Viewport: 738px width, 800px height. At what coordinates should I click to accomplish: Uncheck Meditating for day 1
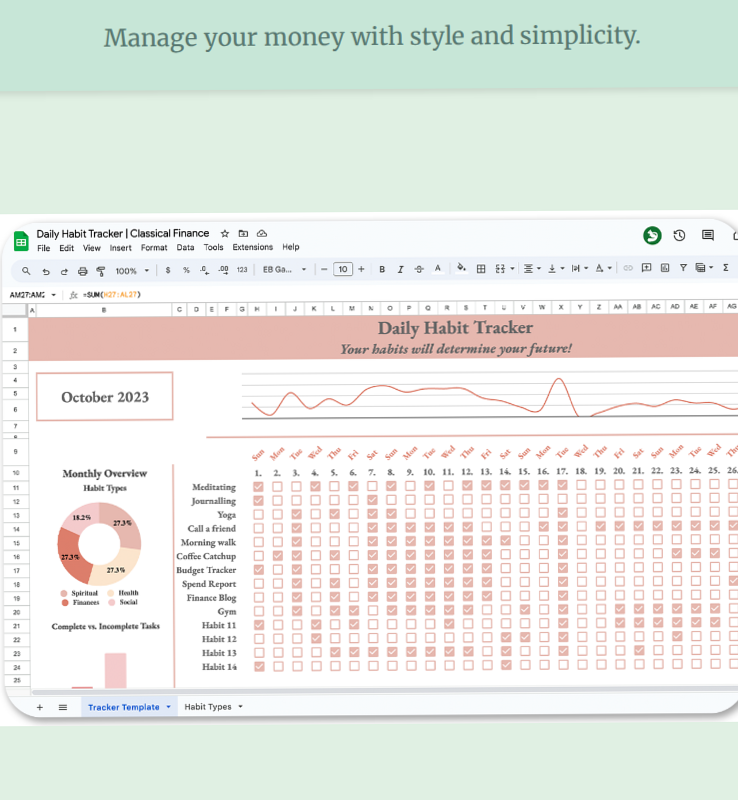tap(258, 487)
